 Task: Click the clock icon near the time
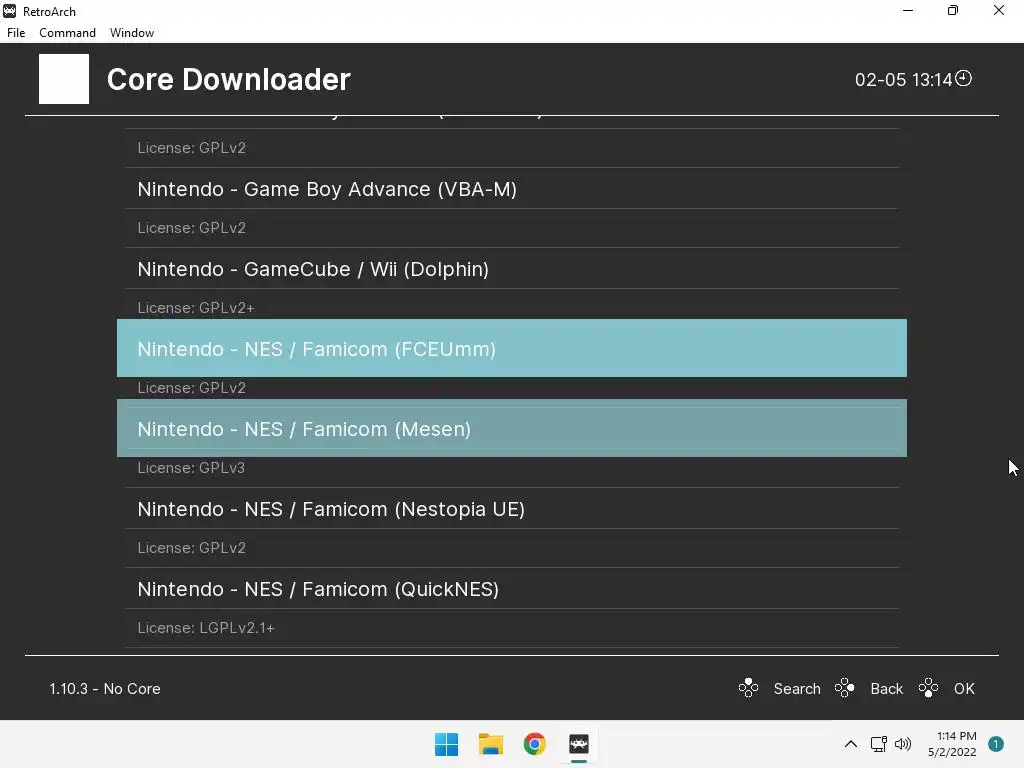click(963, 78)
